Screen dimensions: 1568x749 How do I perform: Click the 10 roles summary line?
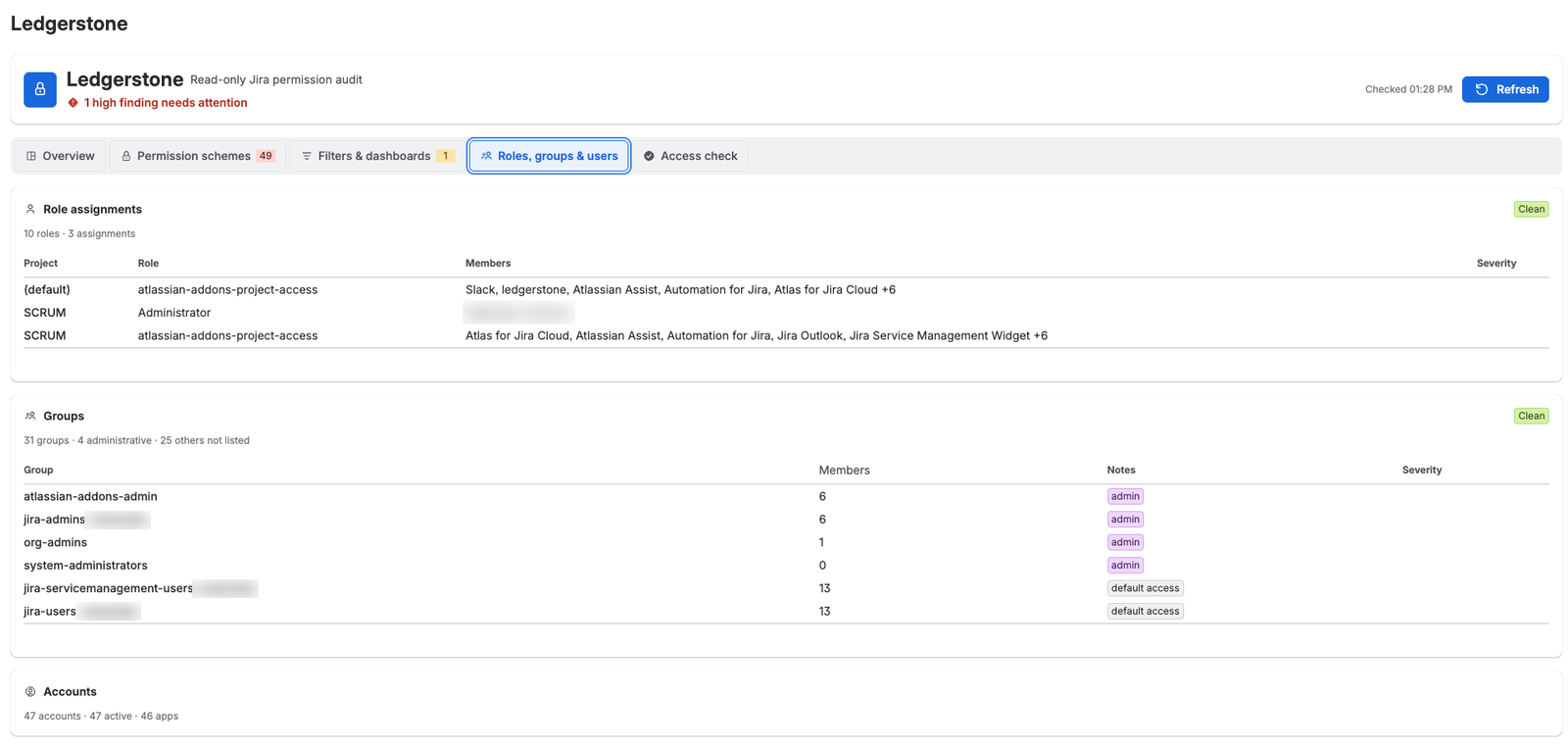click(x=79, y=234)
